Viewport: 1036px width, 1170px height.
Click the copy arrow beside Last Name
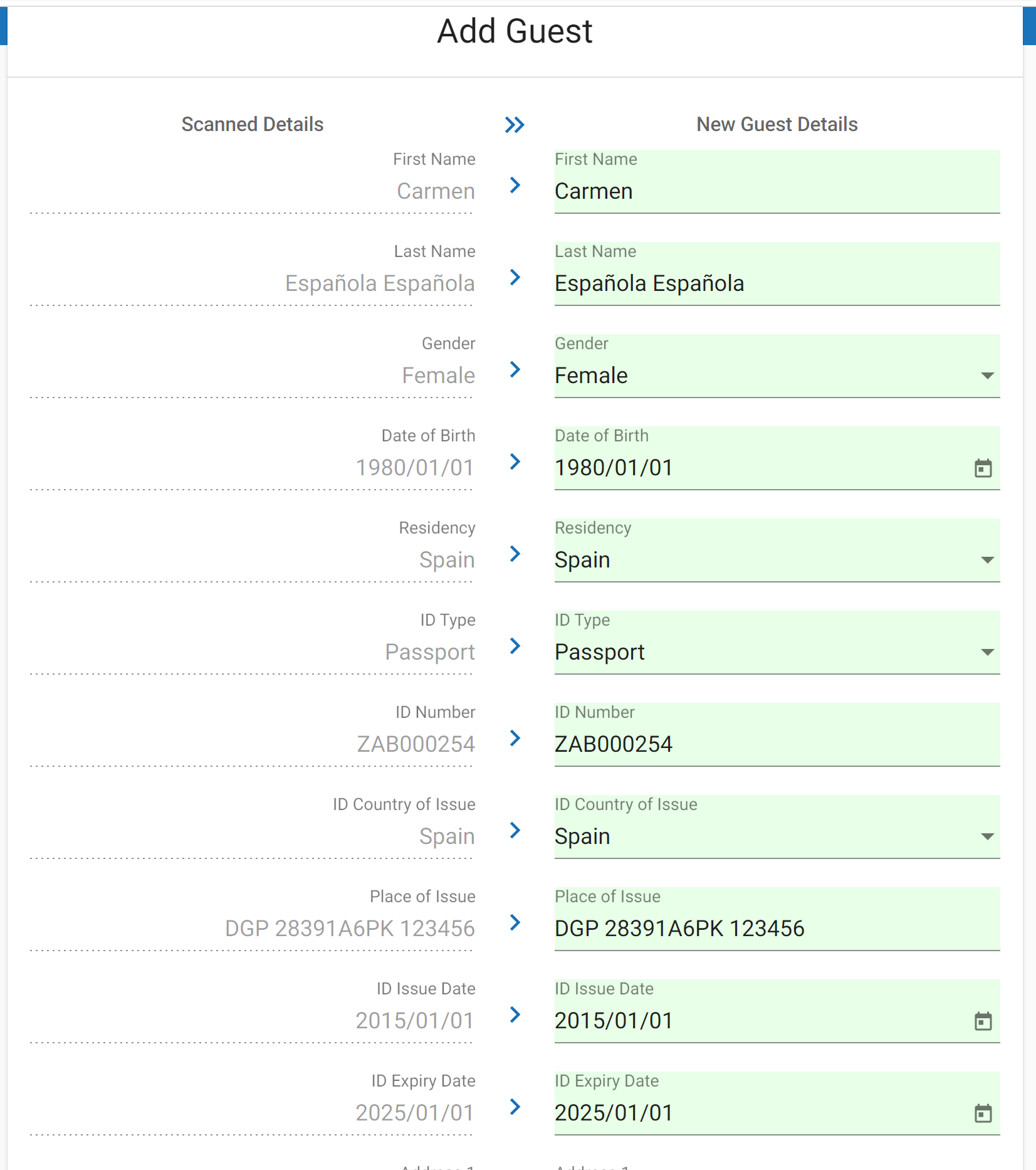(515, 278)
